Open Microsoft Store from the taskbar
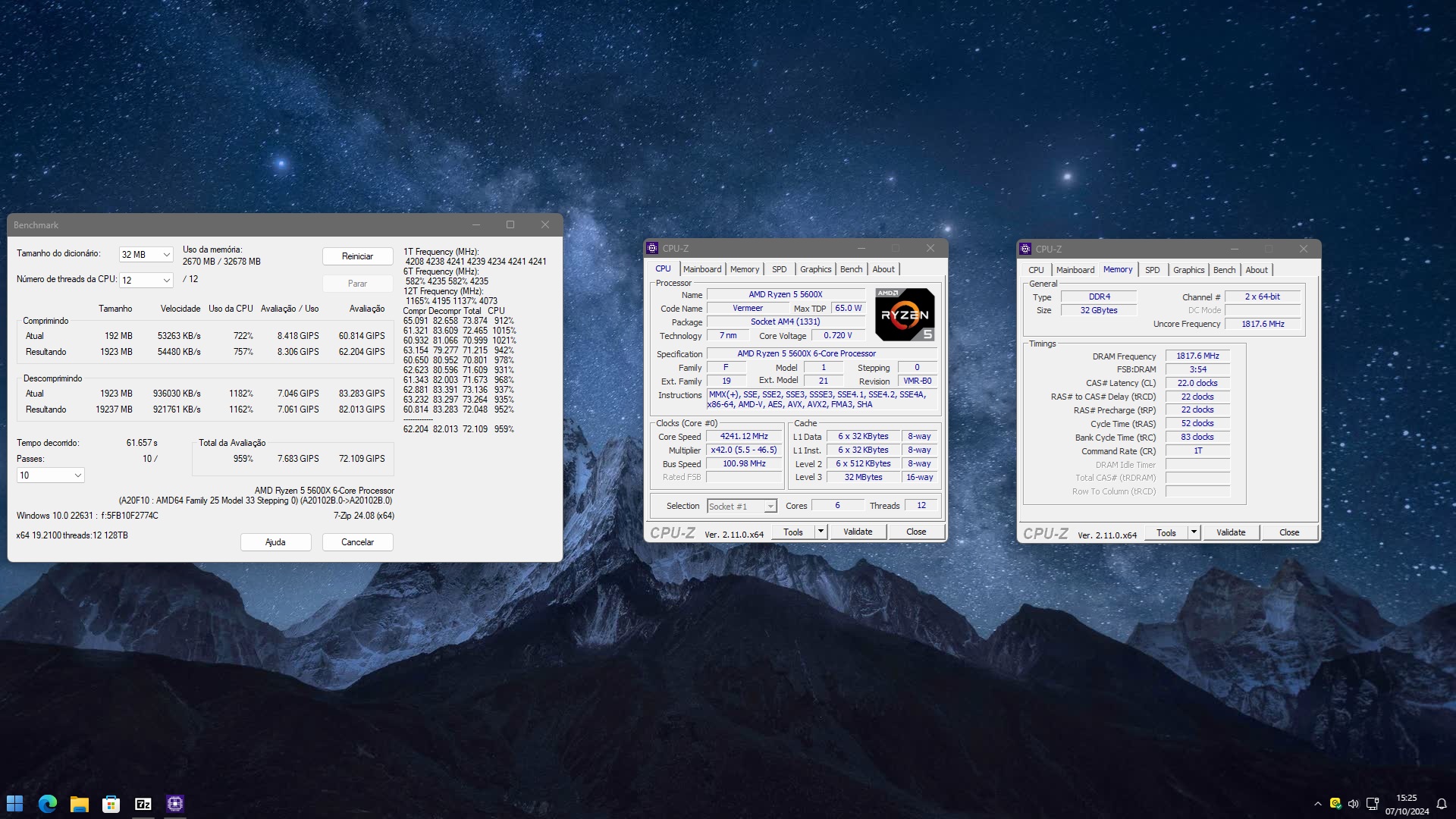 (111, 804)
